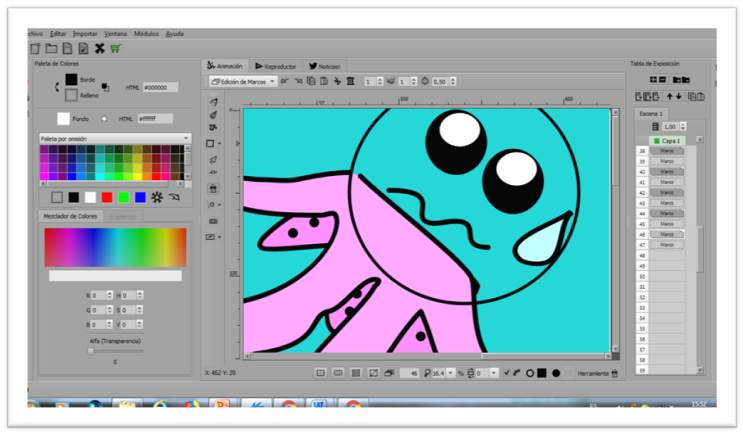
Task: Adjust the R color value spinbox
Action: (102, 295)
